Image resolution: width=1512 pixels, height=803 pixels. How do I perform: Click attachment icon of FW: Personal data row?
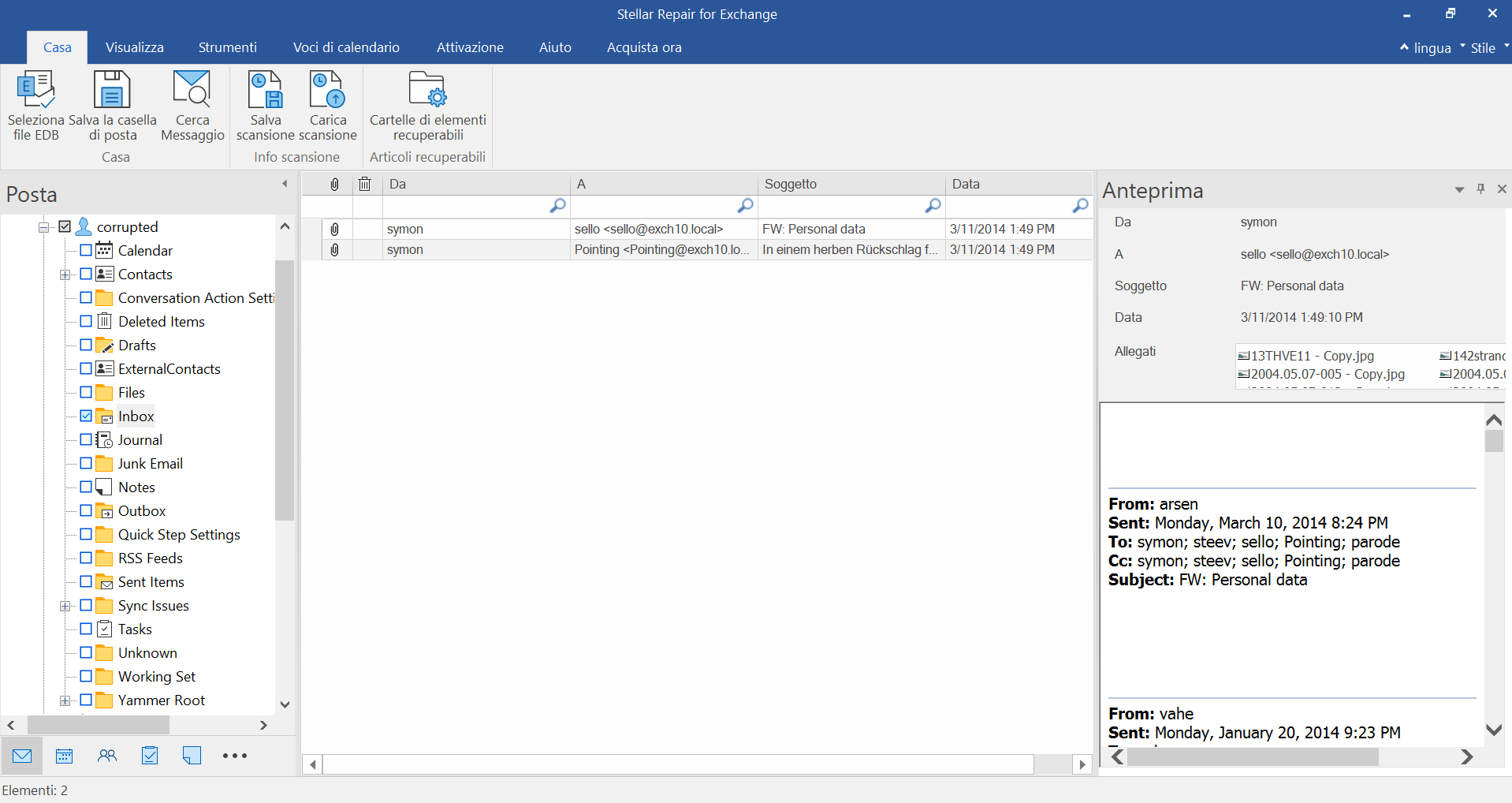[x=334, y=230]
